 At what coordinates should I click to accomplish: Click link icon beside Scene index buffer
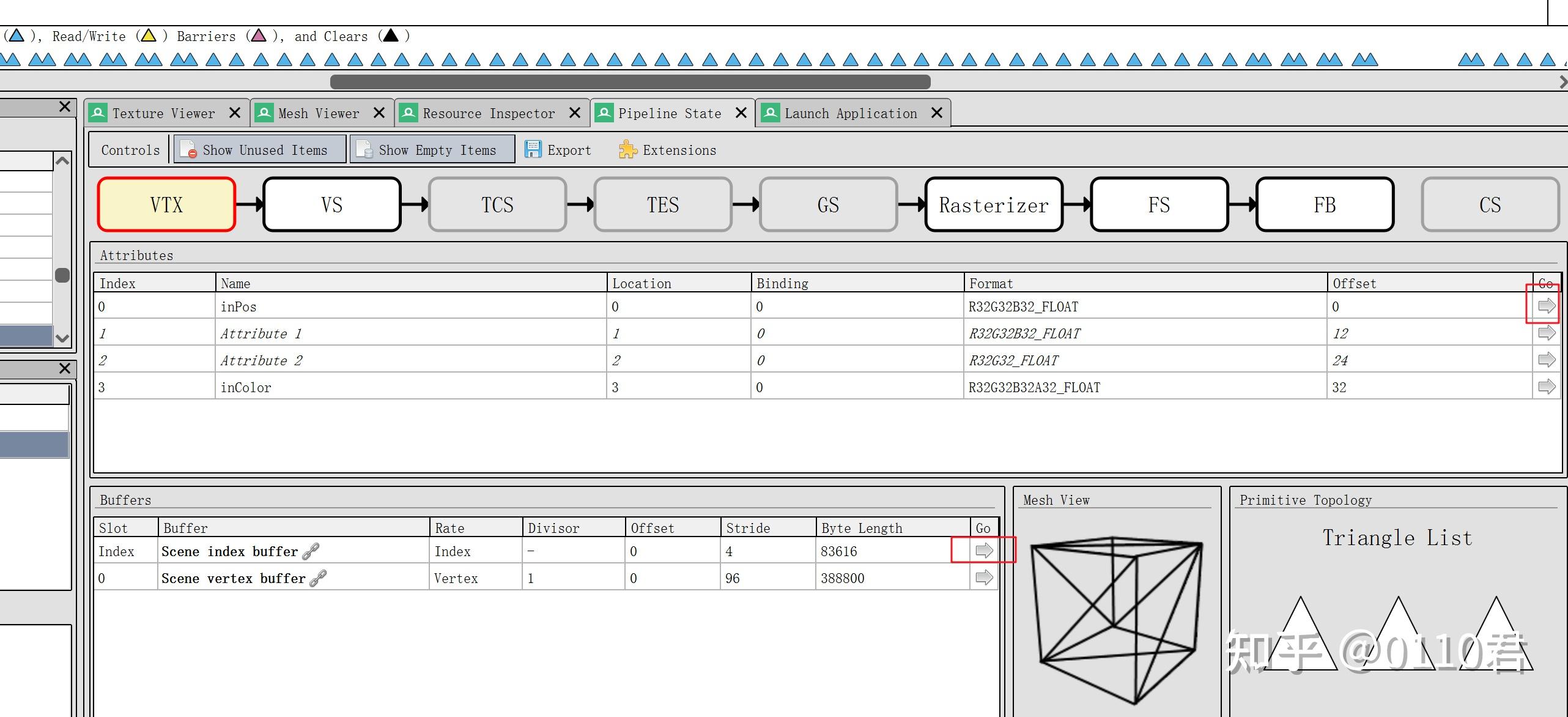coord(311,551)
